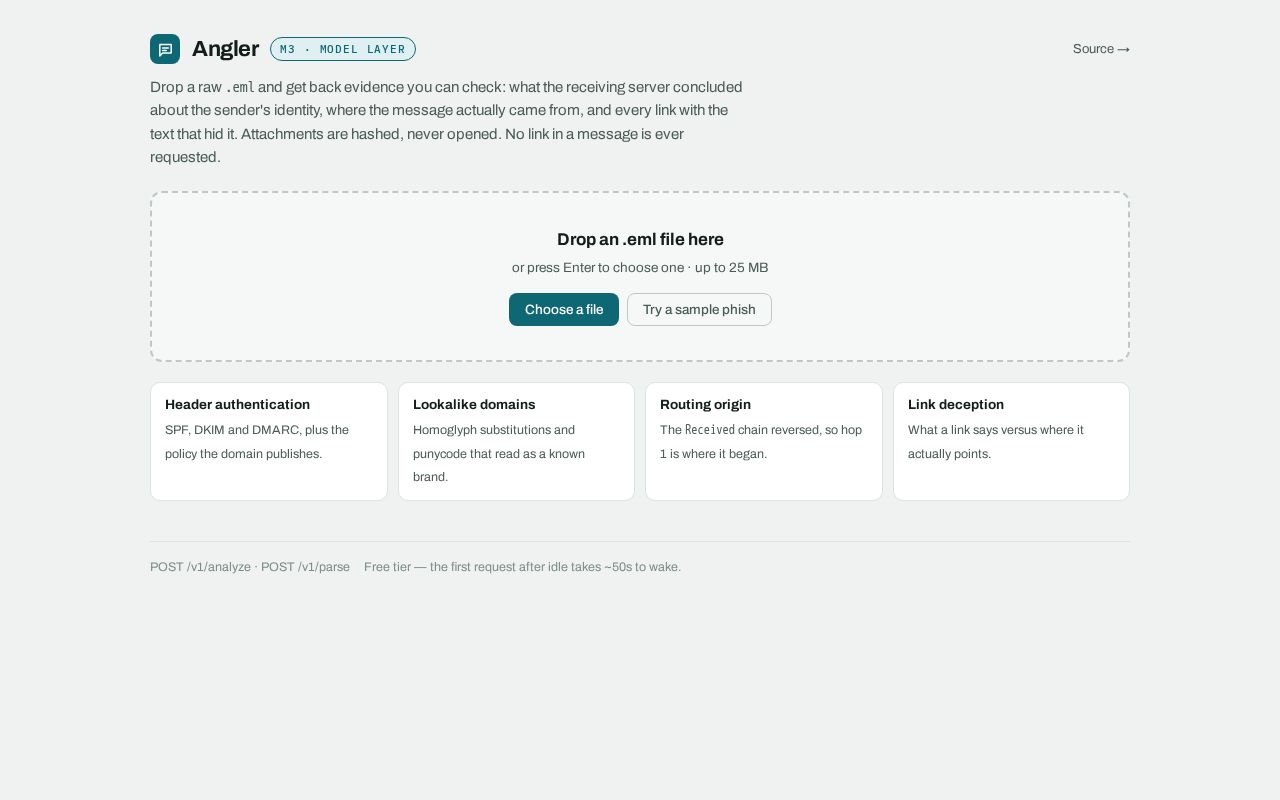This screenshot has width=1280, height=800.
Task: Click the Choose a file button
Action: [564, 309]
